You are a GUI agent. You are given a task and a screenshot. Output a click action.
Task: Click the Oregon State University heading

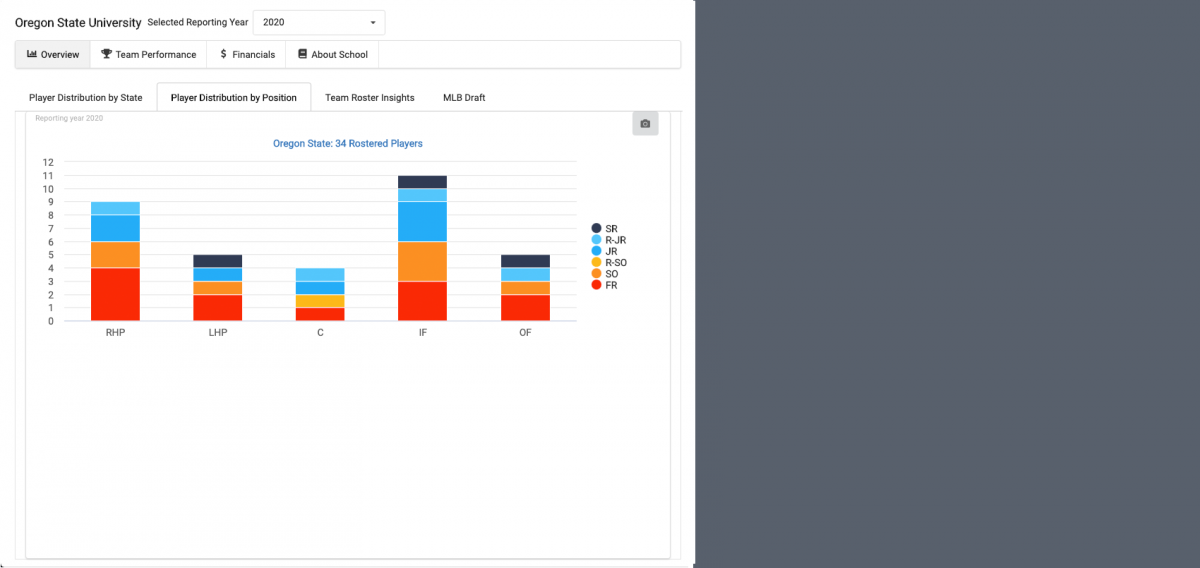78,22
